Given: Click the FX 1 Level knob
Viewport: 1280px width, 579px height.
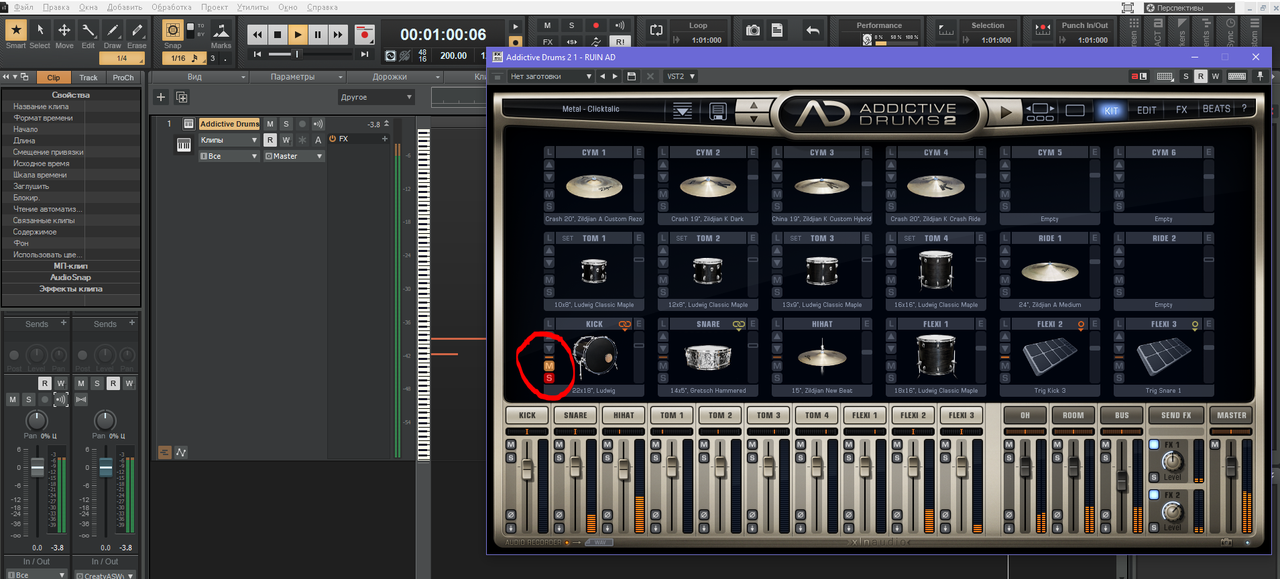Looking at the screenshot, I should [1174, 462].
